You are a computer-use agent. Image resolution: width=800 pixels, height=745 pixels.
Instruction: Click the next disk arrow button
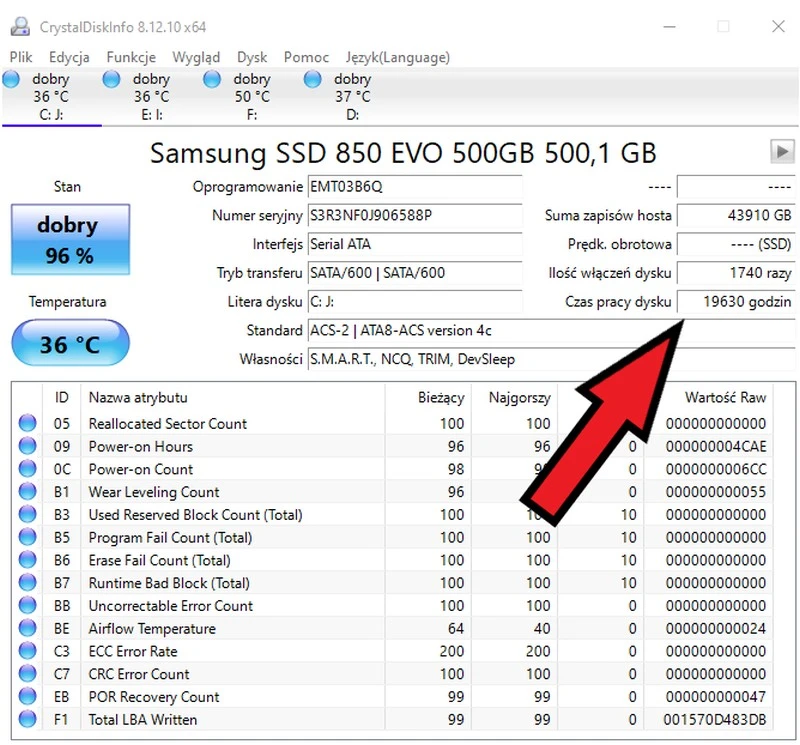(781, 152)
